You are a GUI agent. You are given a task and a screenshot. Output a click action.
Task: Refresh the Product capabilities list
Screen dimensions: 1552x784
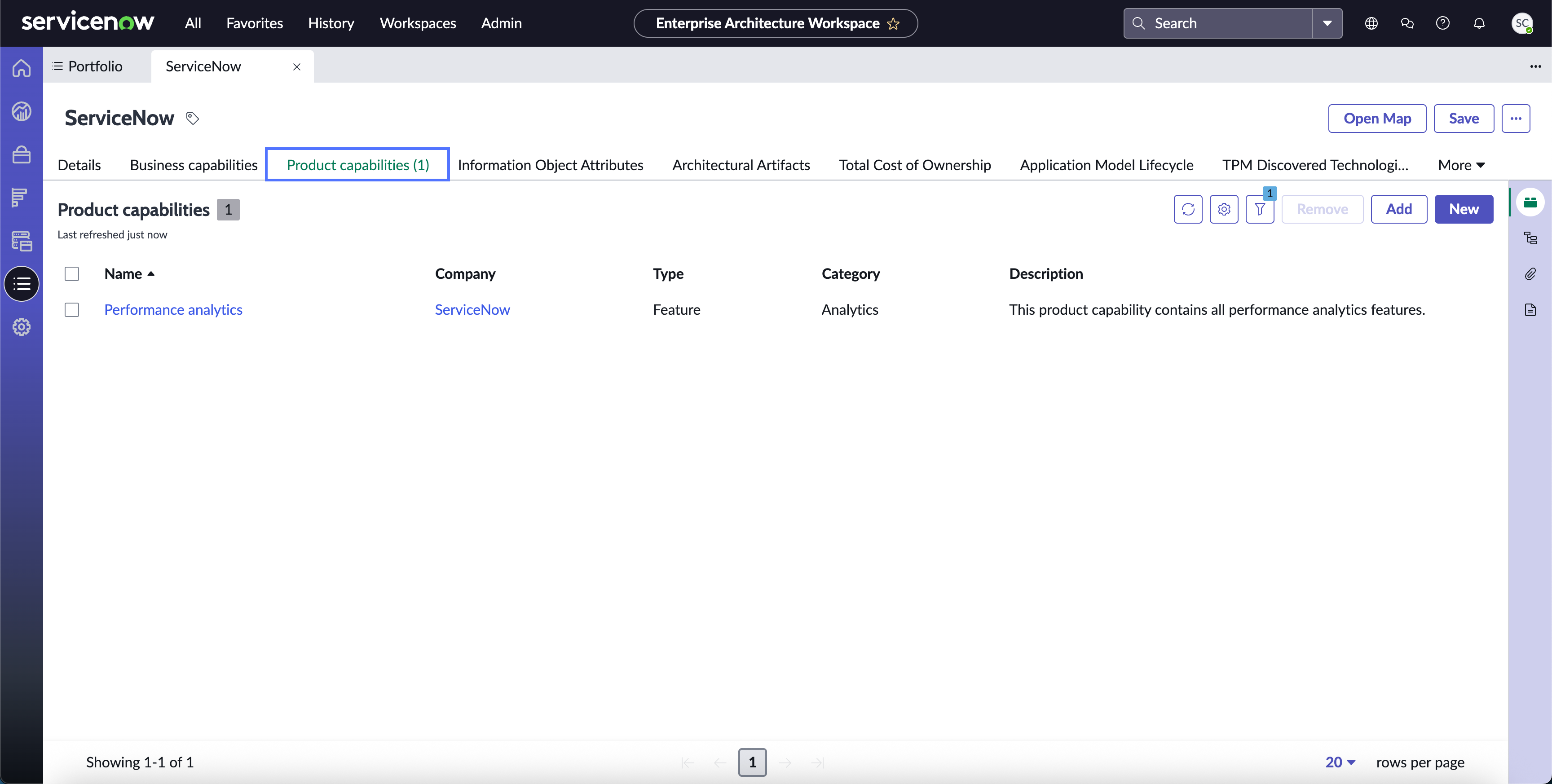coord(1188,209)
